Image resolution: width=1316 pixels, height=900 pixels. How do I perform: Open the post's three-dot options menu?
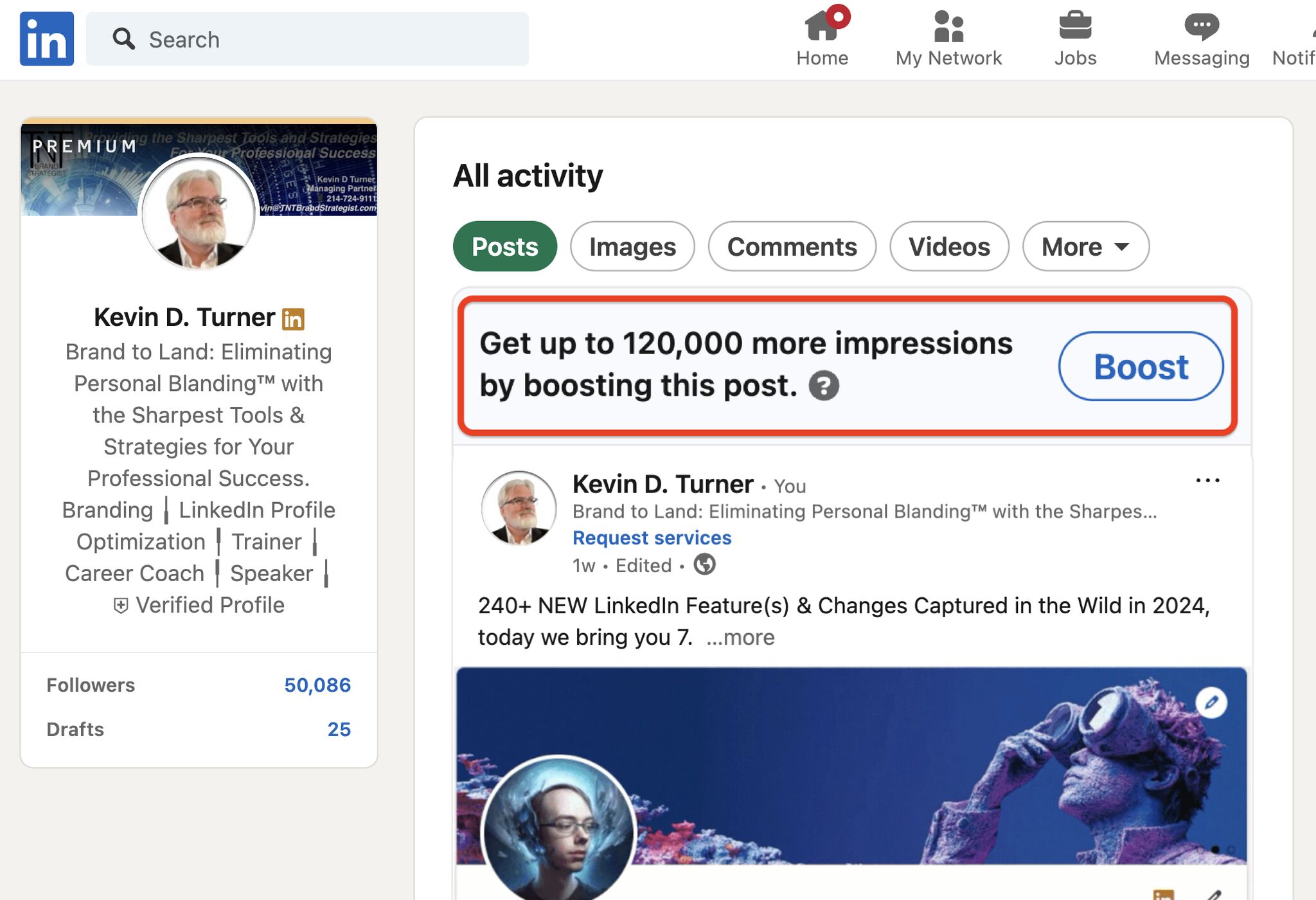pos(1207,481)
